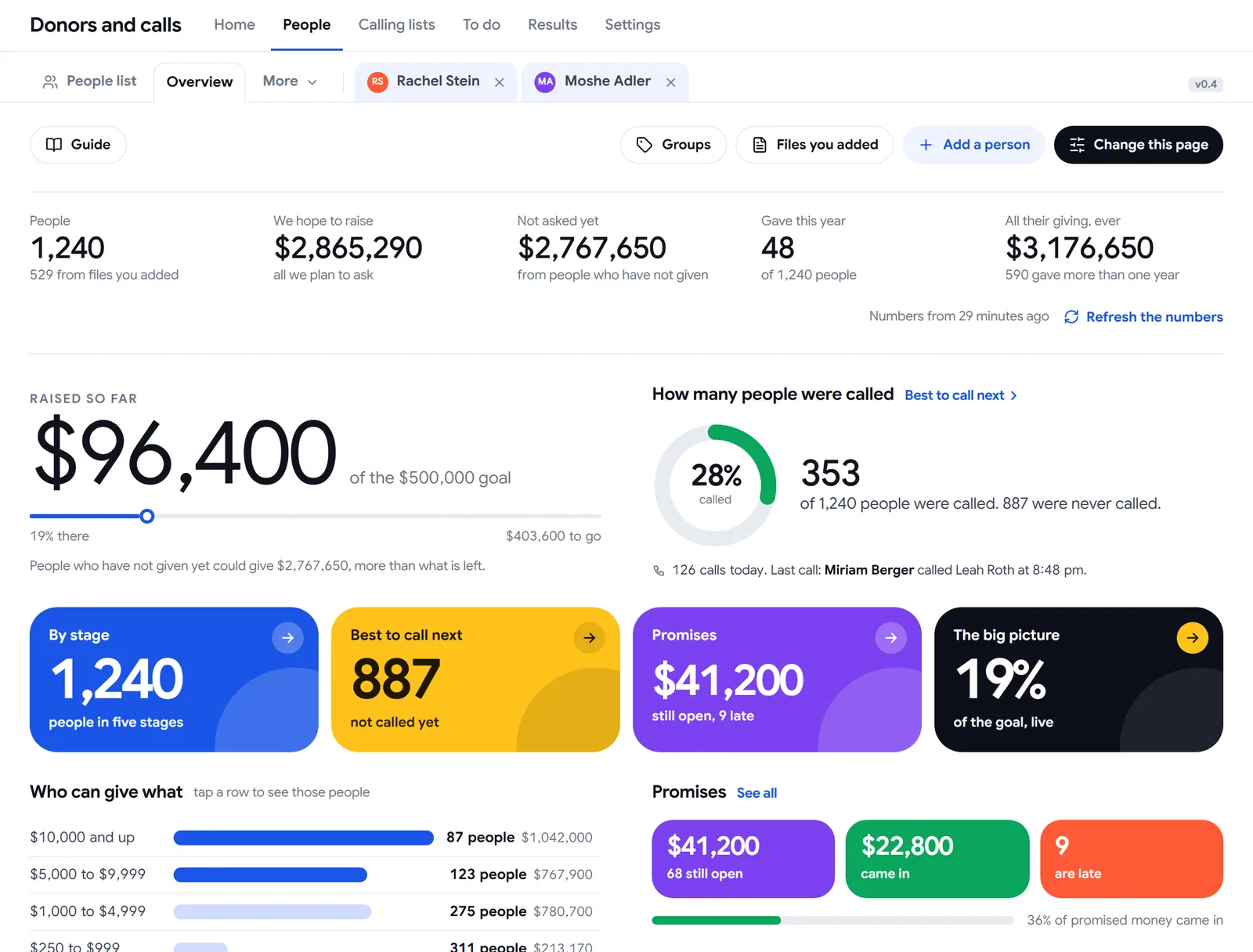Click the People stat showing 1,240
Screen dimensions: 1253x952
click(104, 248)
